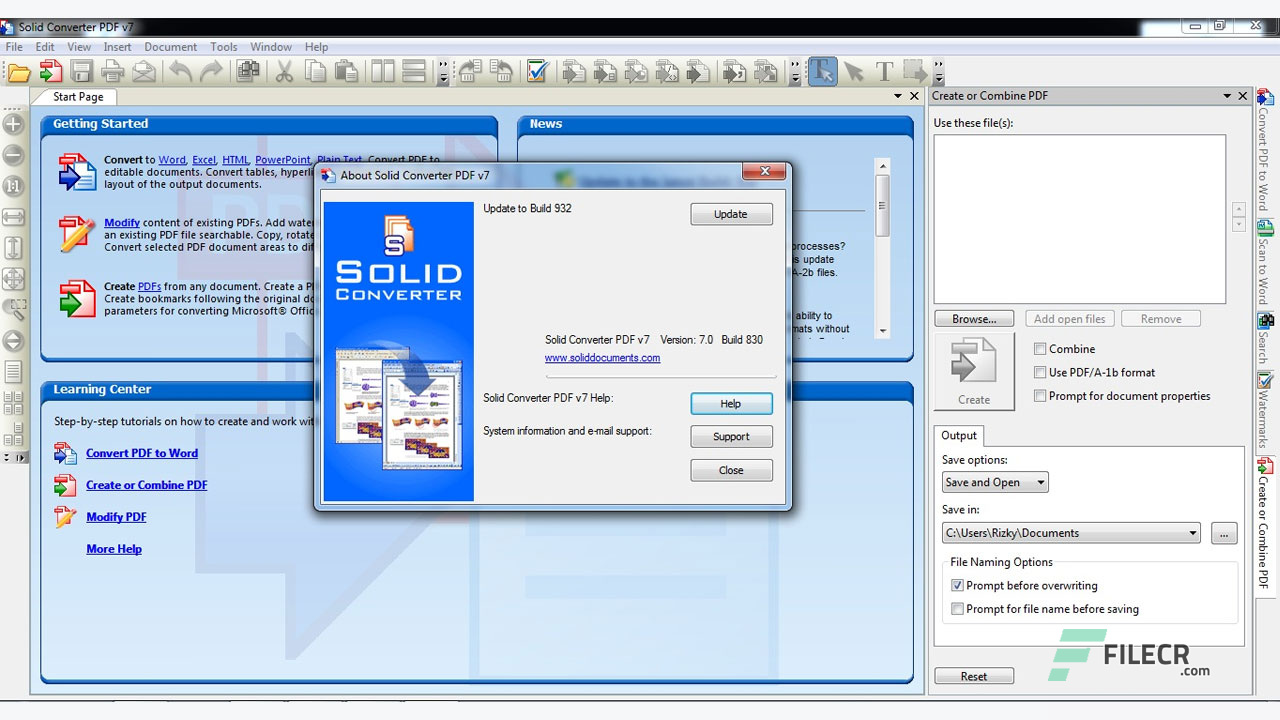Open the File menu
This screenshot has width=1280, height=720.
14,47
